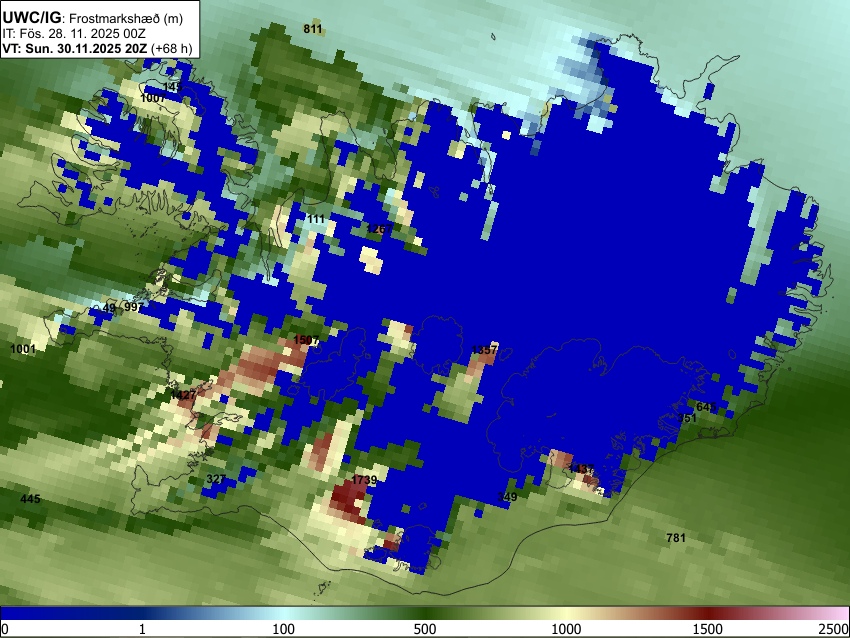Pick the 1739 value label

click(x=364, y=480)
